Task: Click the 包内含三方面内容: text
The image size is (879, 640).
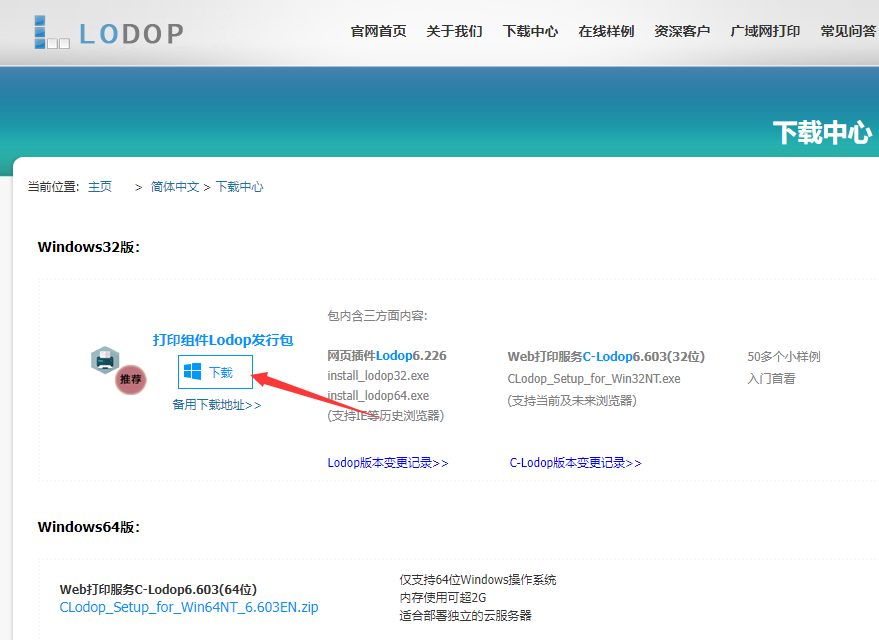Action: [377, 316]
